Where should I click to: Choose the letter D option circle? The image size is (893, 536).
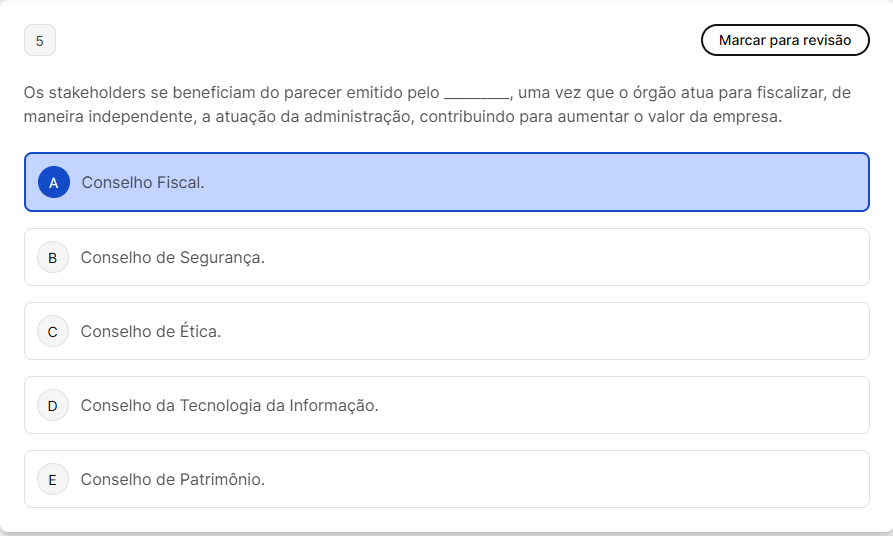coord(53,405)
